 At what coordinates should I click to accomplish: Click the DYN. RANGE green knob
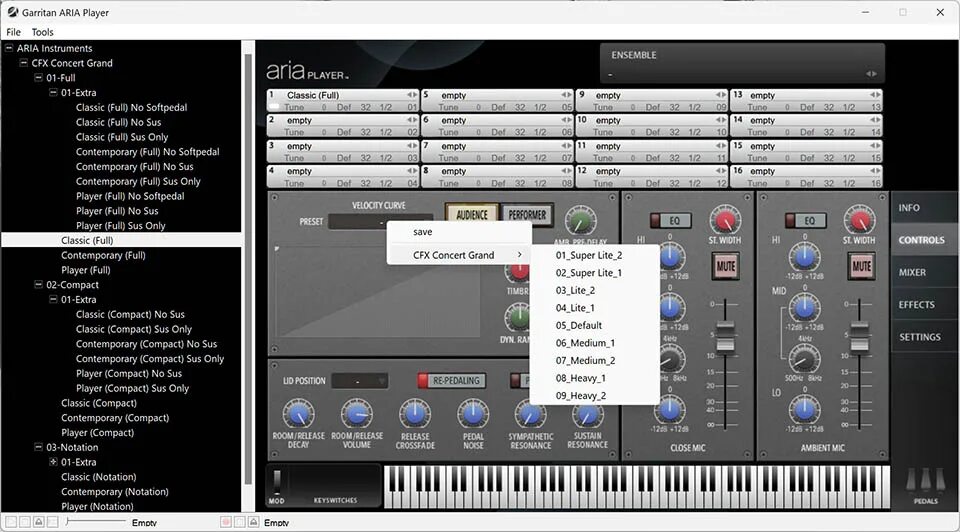(x=518, y=318)
